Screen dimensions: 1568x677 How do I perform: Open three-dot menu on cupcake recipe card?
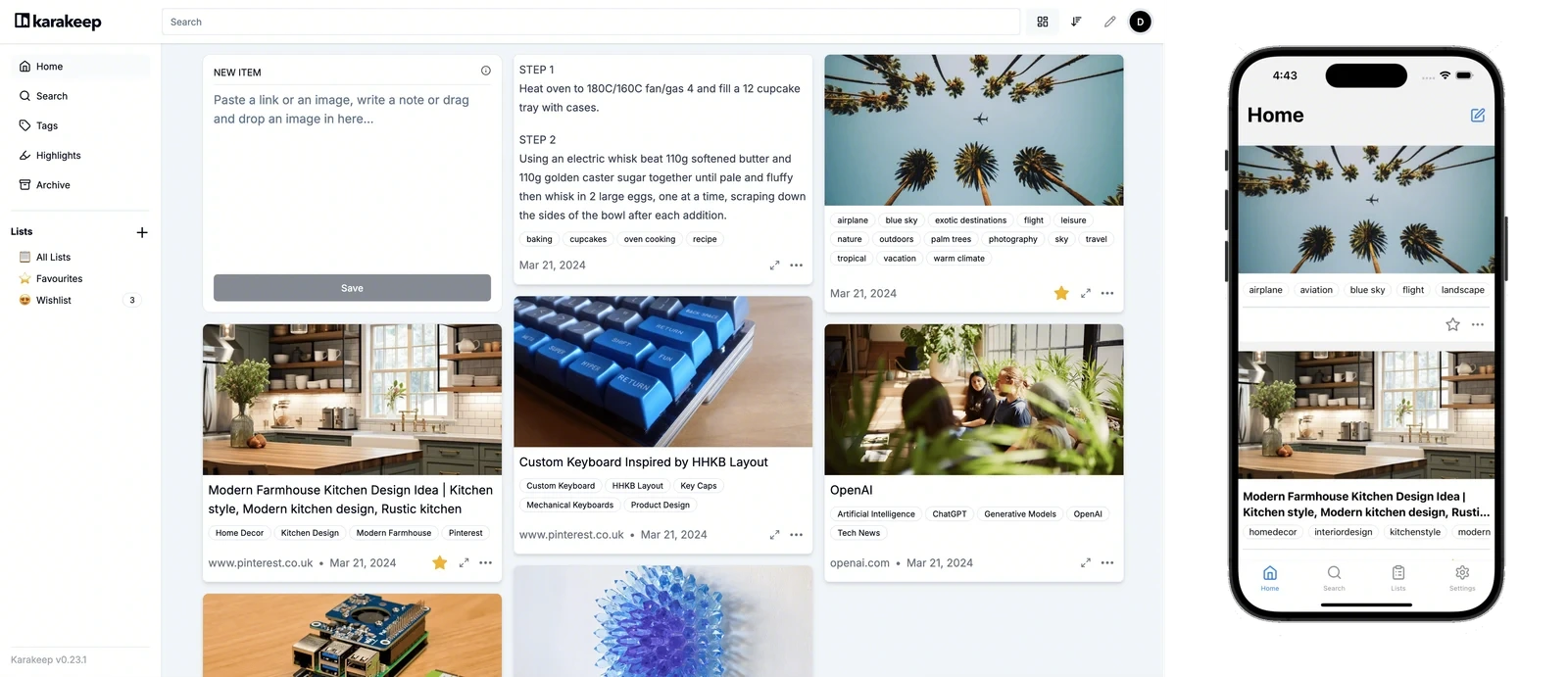[x=797, y=266]
